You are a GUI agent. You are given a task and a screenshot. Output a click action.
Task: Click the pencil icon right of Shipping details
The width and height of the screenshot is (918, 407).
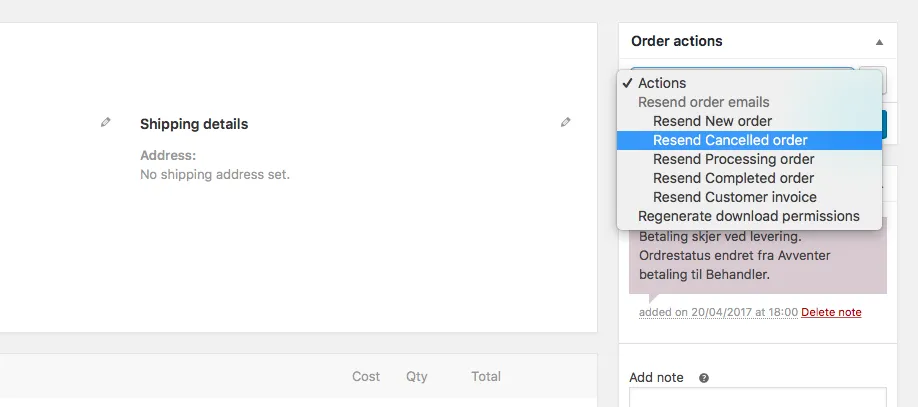coord(566,122)
